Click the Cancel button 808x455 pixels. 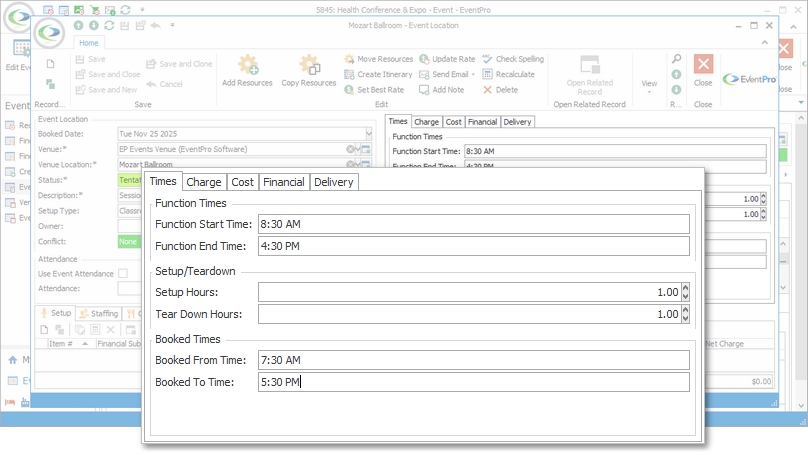coord(164,84)
